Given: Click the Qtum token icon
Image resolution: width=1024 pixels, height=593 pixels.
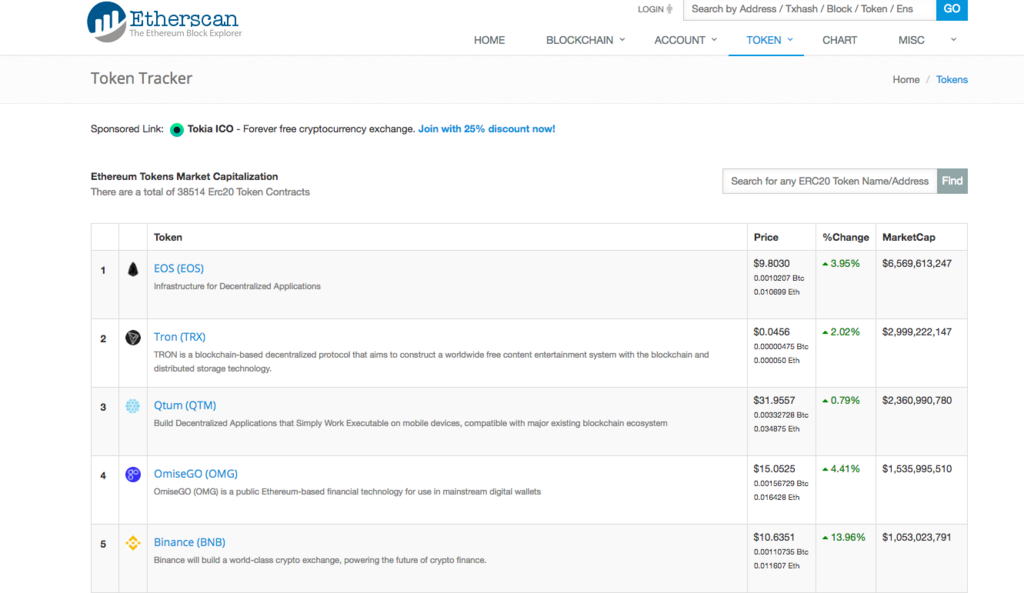Looking at the screenshot, I should coord(133,406).
